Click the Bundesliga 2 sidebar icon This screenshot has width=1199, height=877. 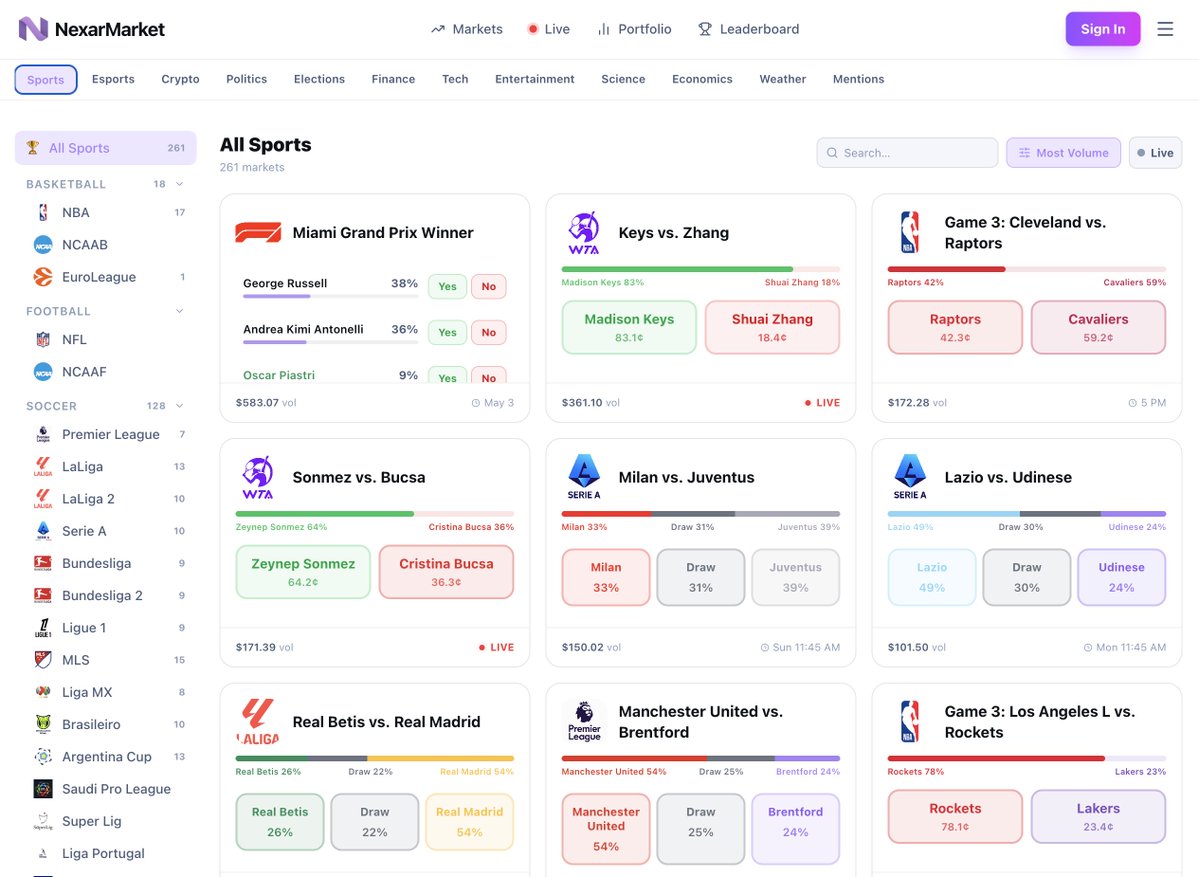[x=43, y=595]
